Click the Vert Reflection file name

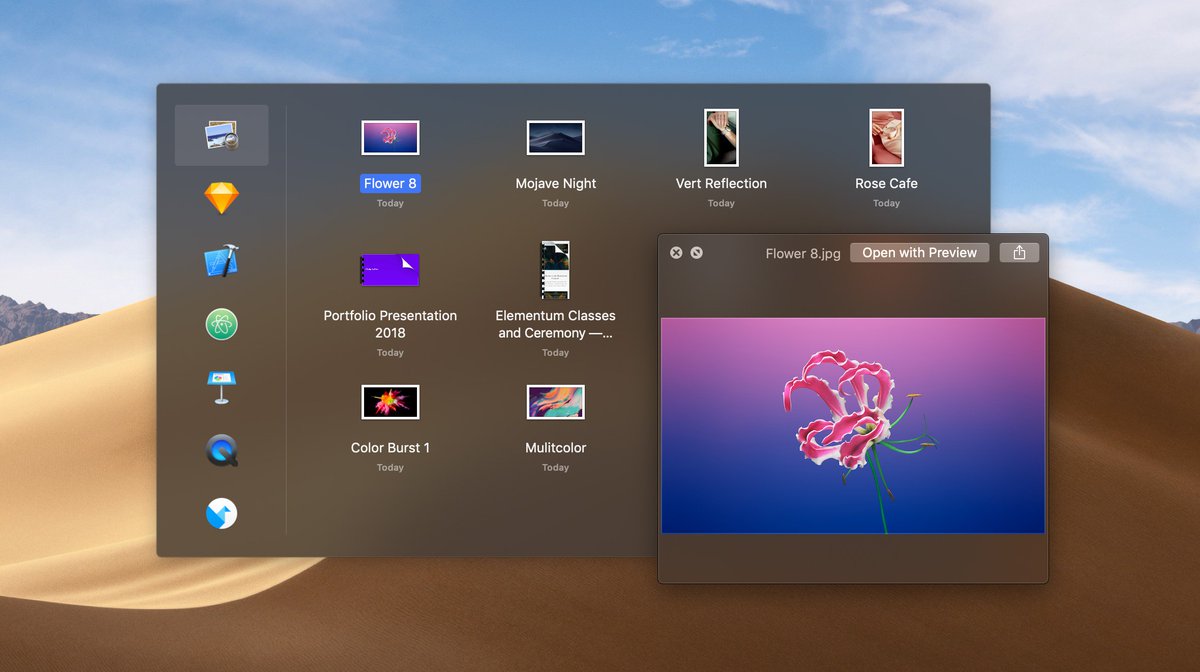tap(721, 184)
